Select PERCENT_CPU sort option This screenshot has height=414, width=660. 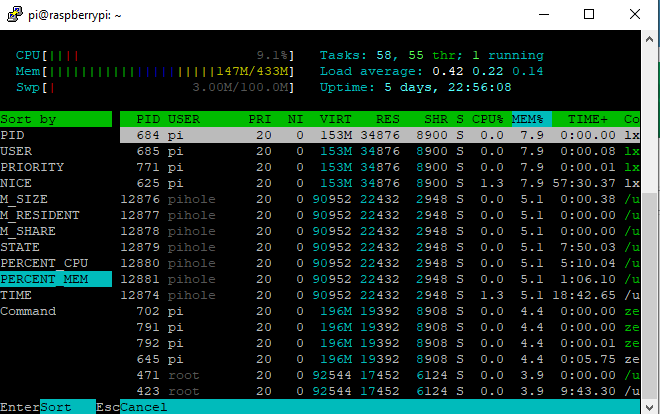[x=44, y=263]
